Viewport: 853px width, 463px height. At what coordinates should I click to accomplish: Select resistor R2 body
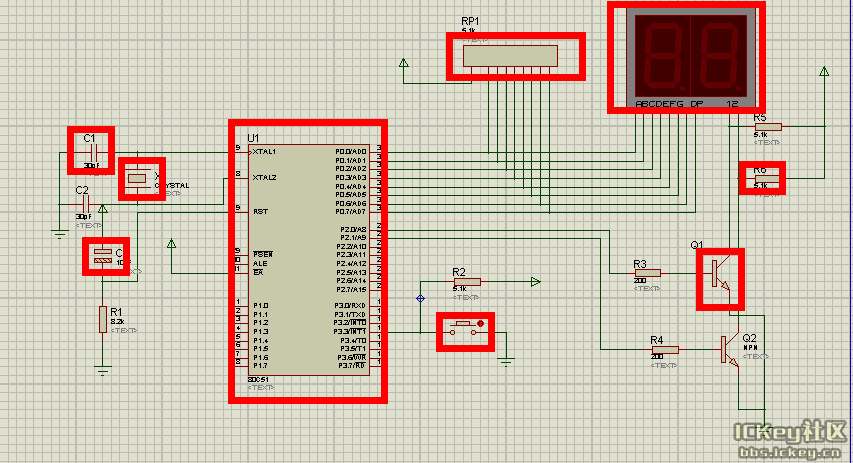click(x=467, y=282)
